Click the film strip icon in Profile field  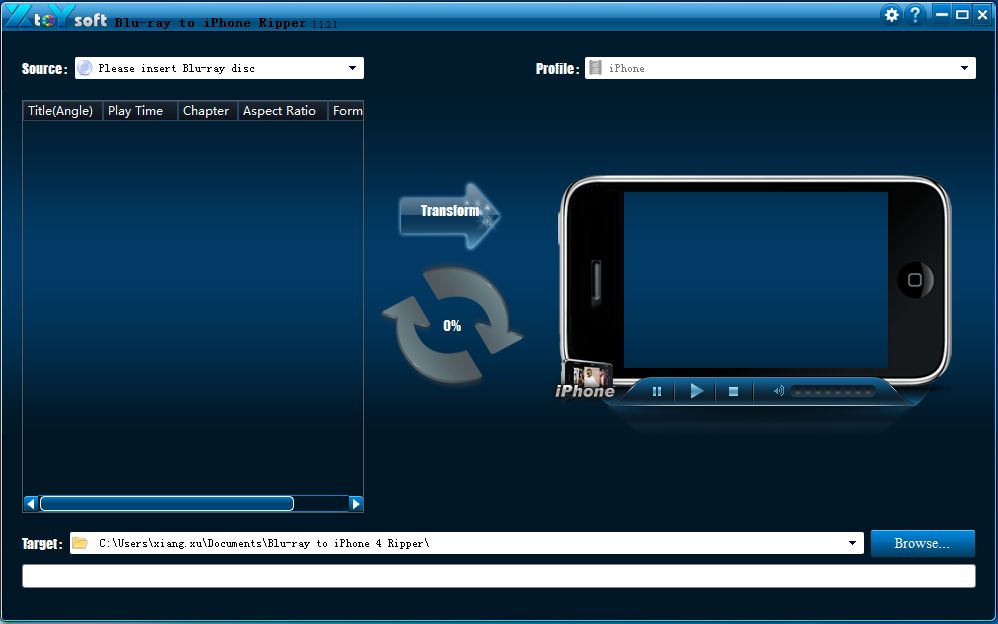coord(595,67)
